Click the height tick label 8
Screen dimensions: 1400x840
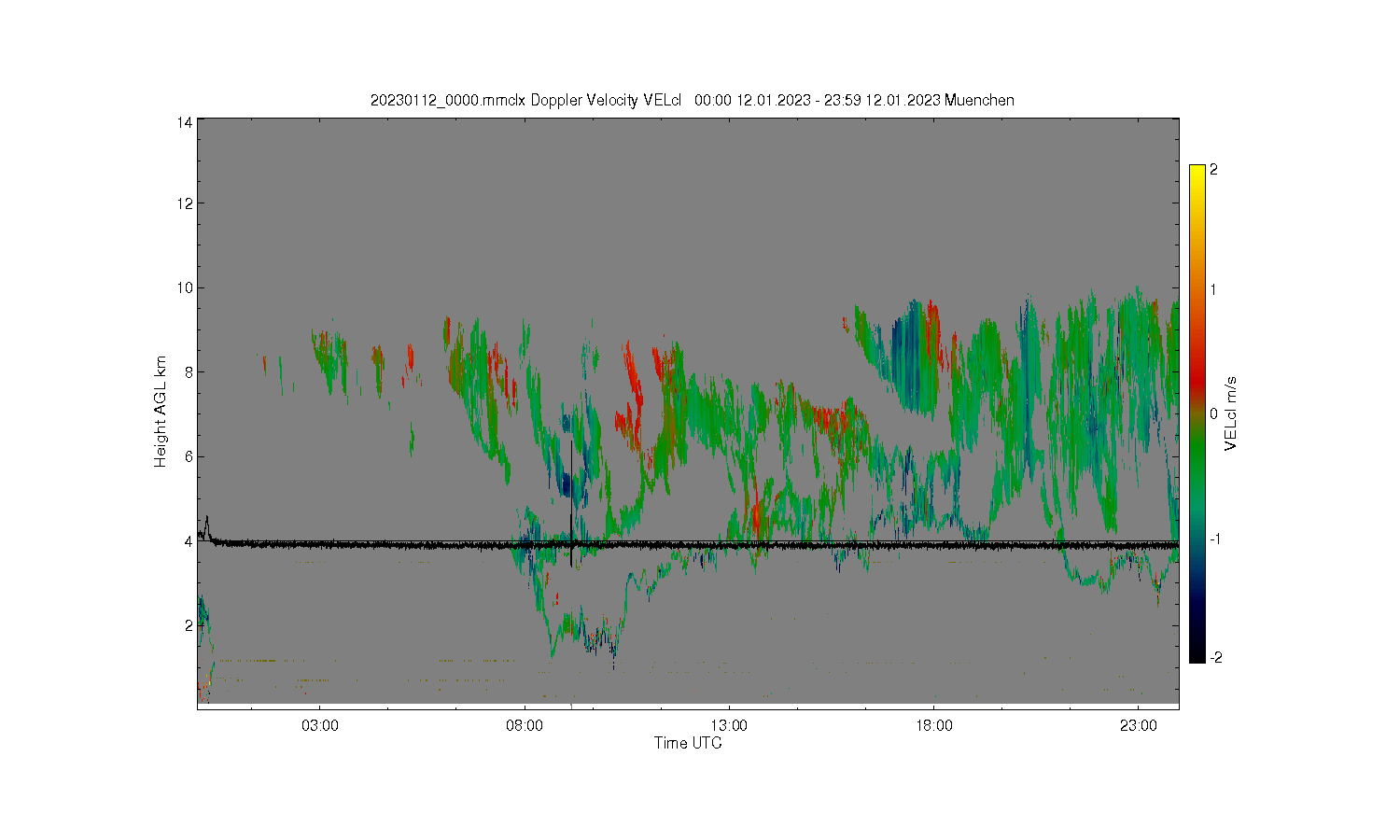click(x=189, y=371)
